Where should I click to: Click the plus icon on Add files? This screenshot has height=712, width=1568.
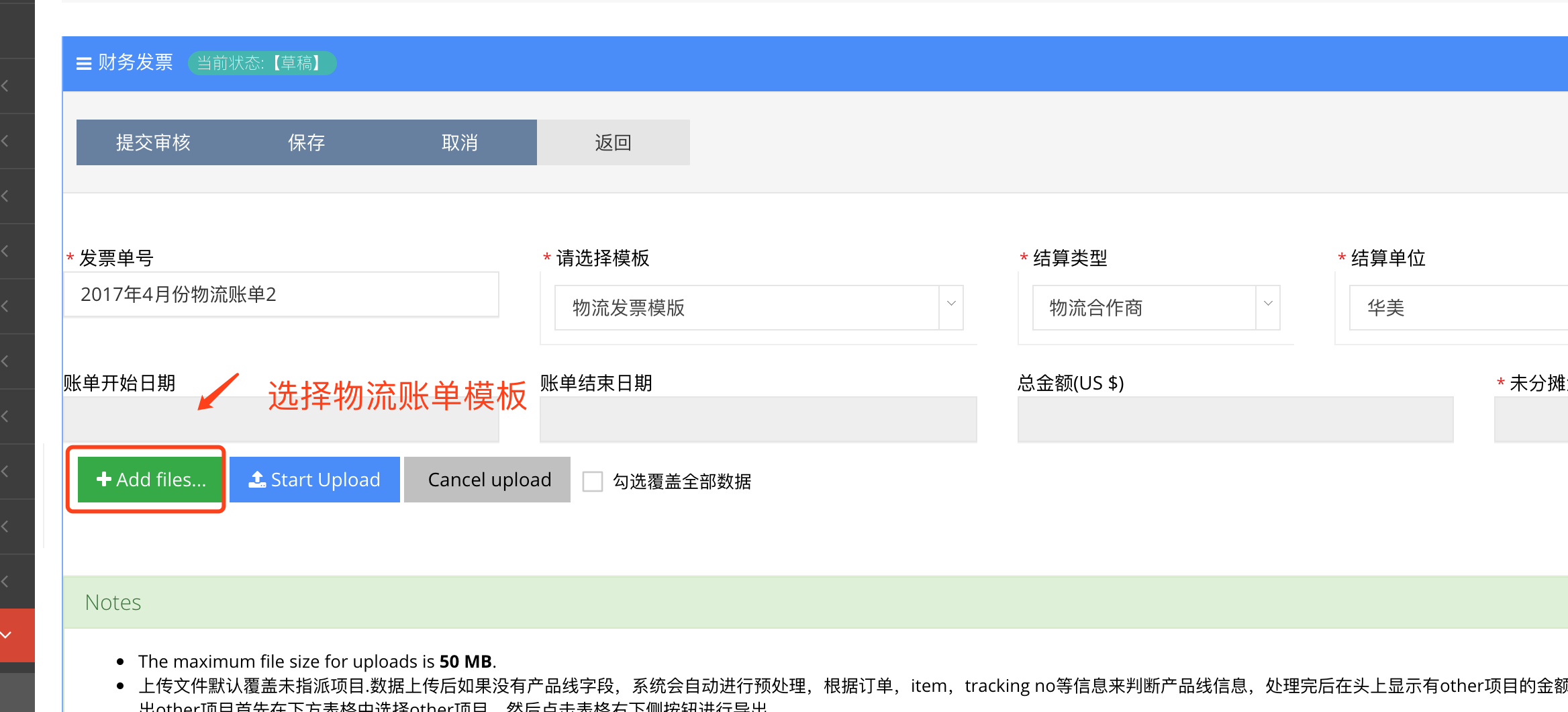pyautogui.click(x=104, y=479)
